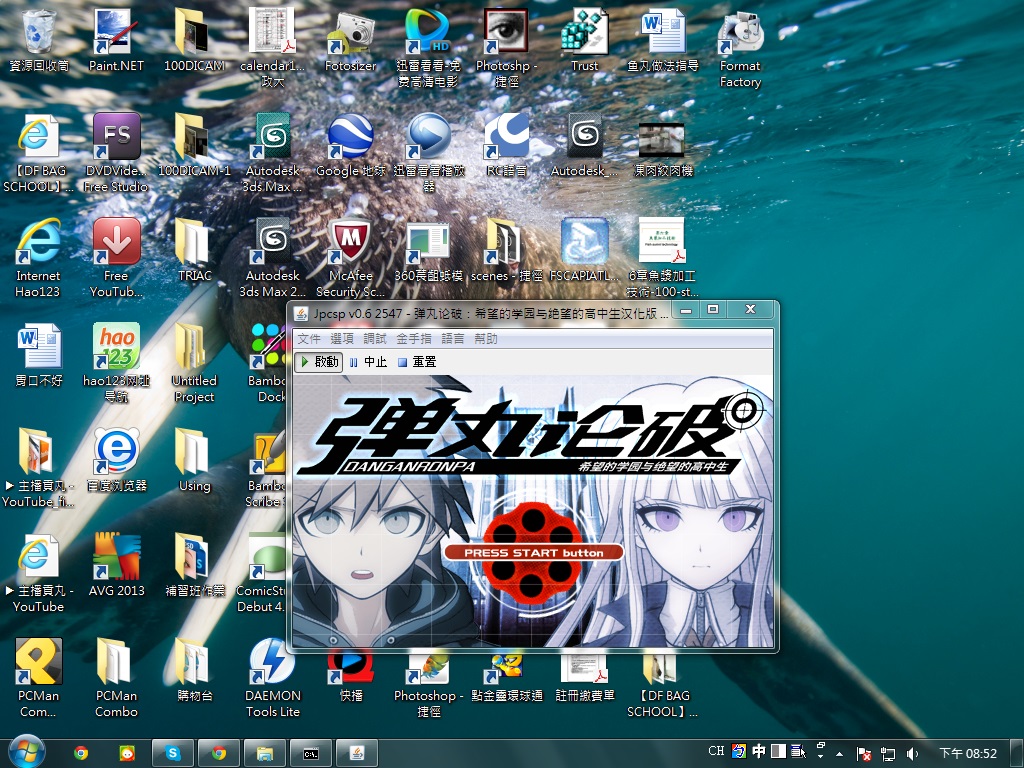This screenshot has width=1024, height=768.
Task: Select the calendar1 PDF desktop icon
Action: (x=272, y=48)
